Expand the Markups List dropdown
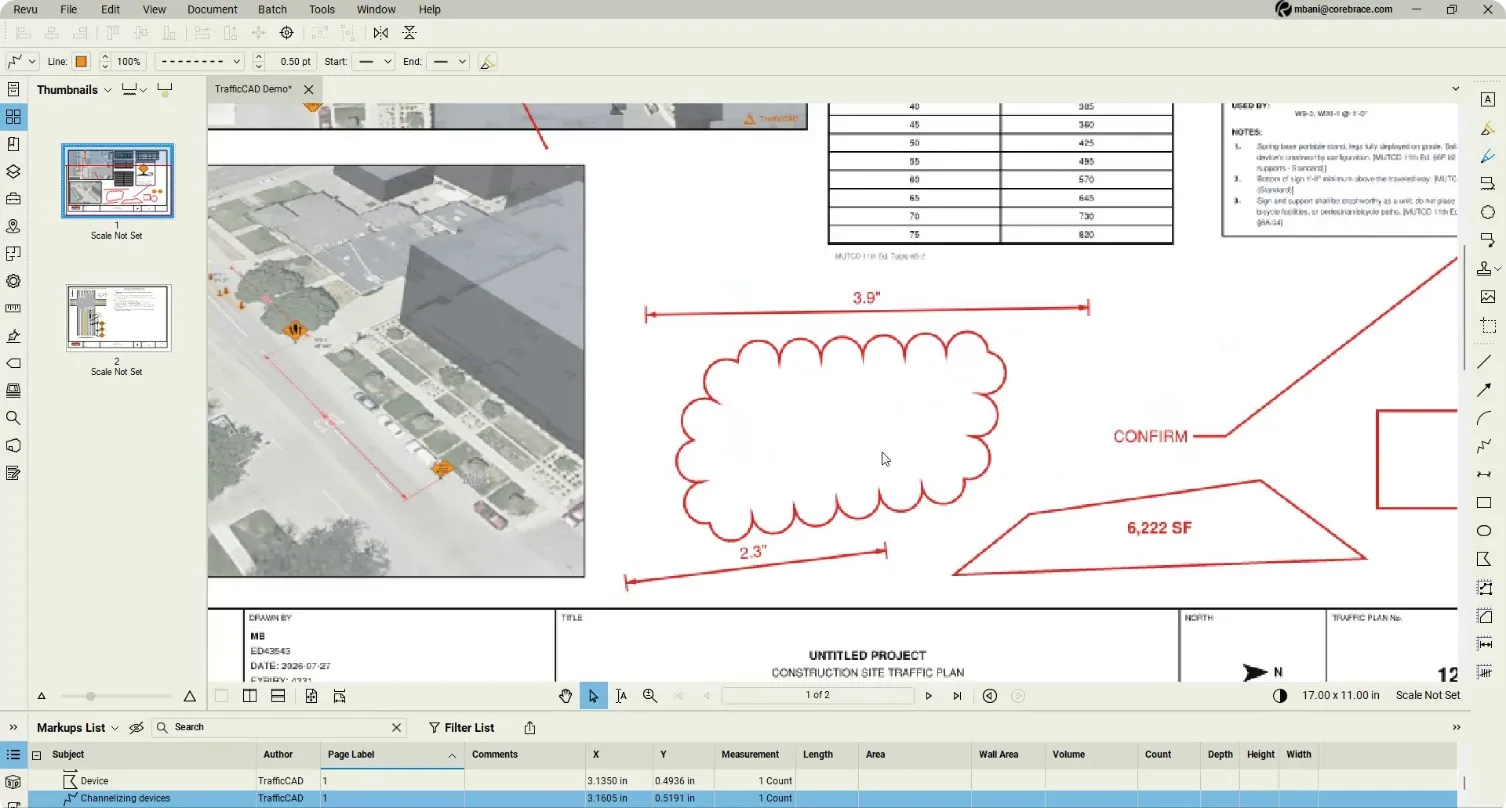This screenshot has height=808, width=1506. click(114, 728)
